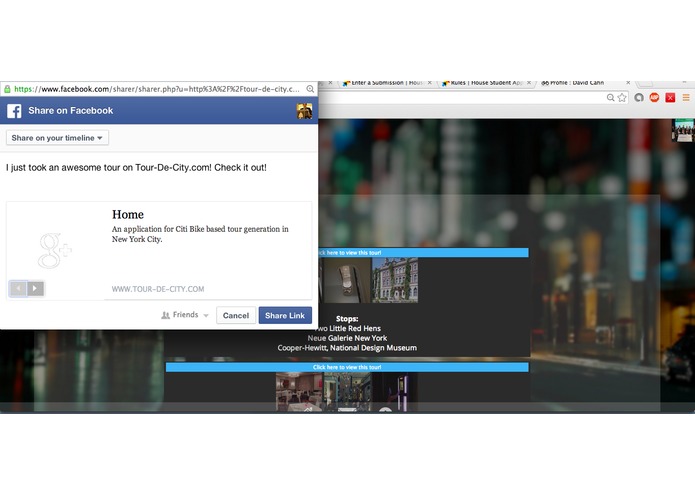695x494 pixels.
Task: Click the profile picture in Share on Facebook header
Action: tap(304, 111)
